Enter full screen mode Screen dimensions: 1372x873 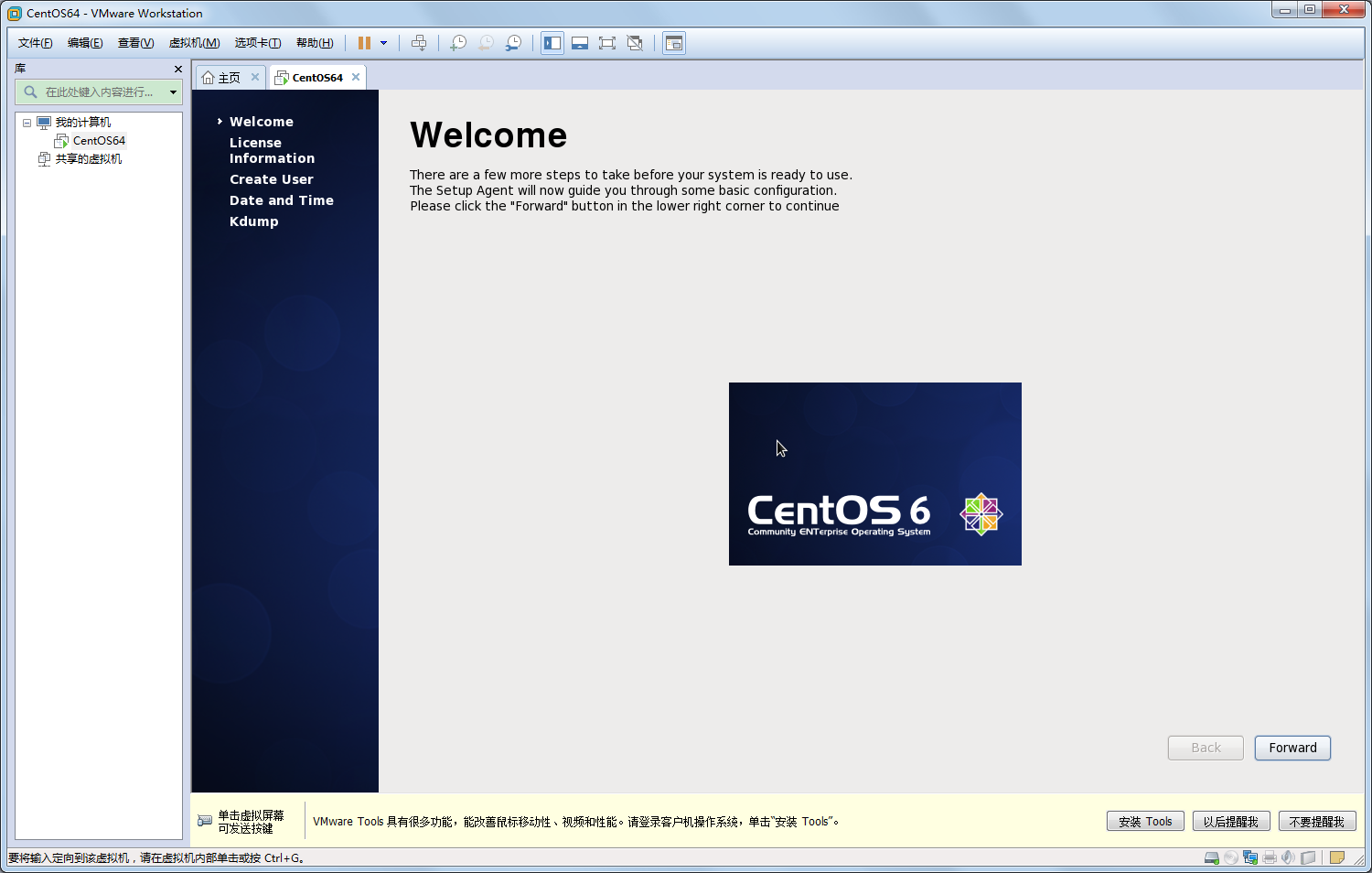coord(607,43)
